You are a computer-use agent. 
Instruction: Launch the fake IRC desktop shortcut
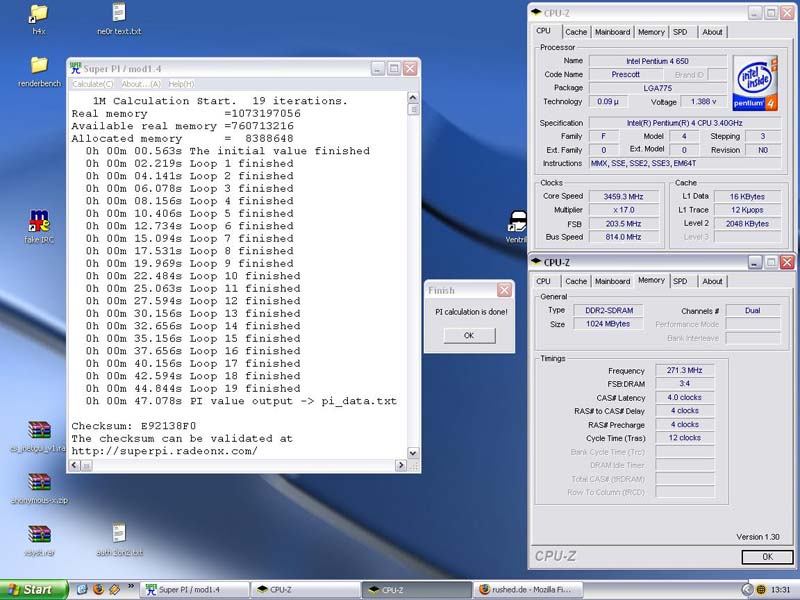click(39, 220)
